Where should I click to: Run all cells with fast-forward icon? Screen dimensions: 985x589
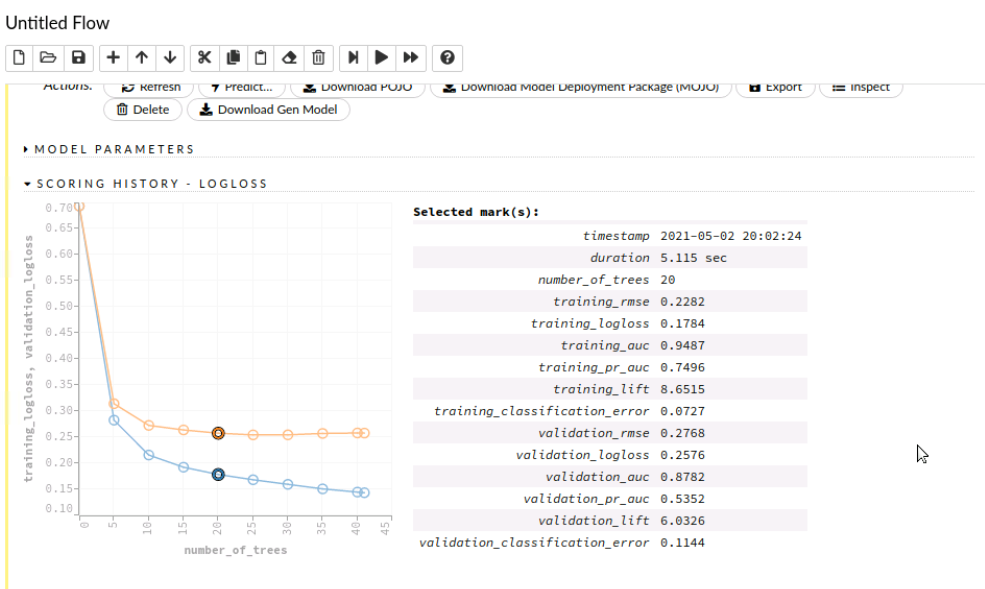[411, 58]
